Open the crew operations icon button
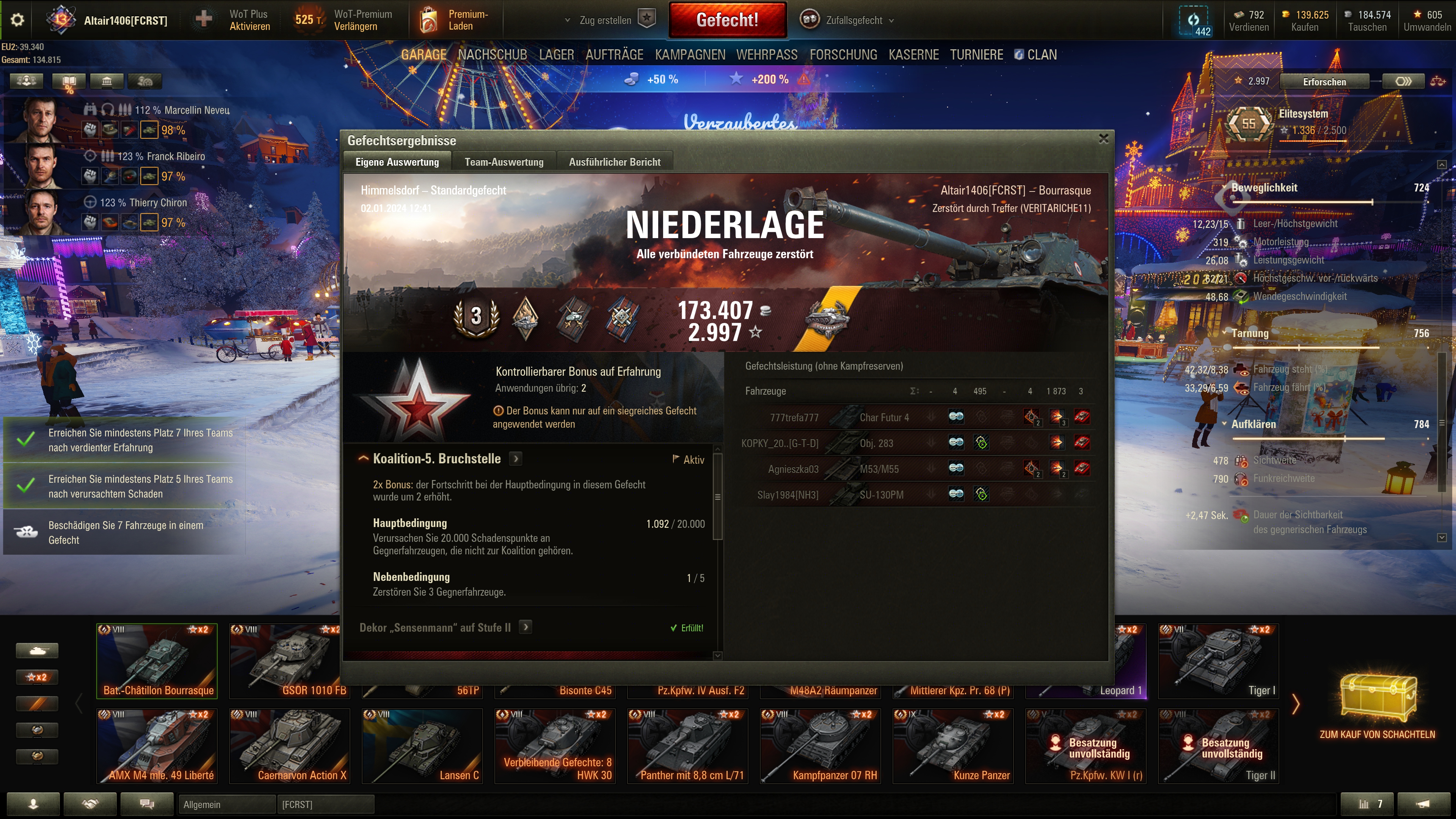This screenshot has height=819, width=1456. [27, 82]
